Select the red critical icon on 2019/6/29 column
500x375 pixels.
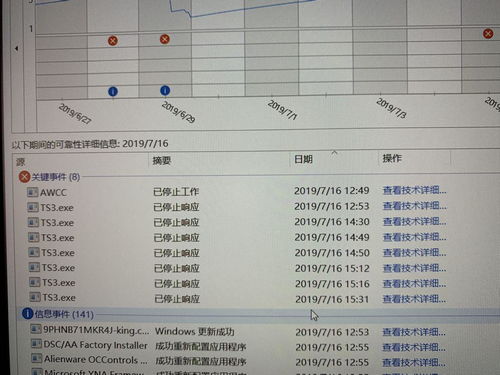click(x=165, y=39)
